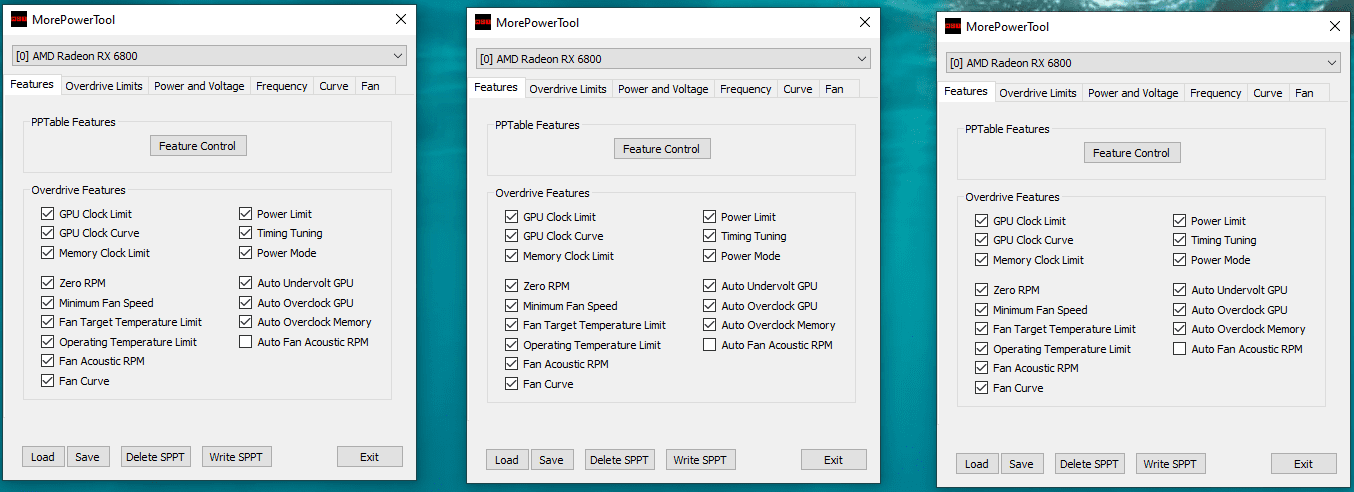Switch to Overdrive Limits tab in left window
The width and height of the screenshot is (1354, 492).
pyautogui.click(x=104, y=86)
